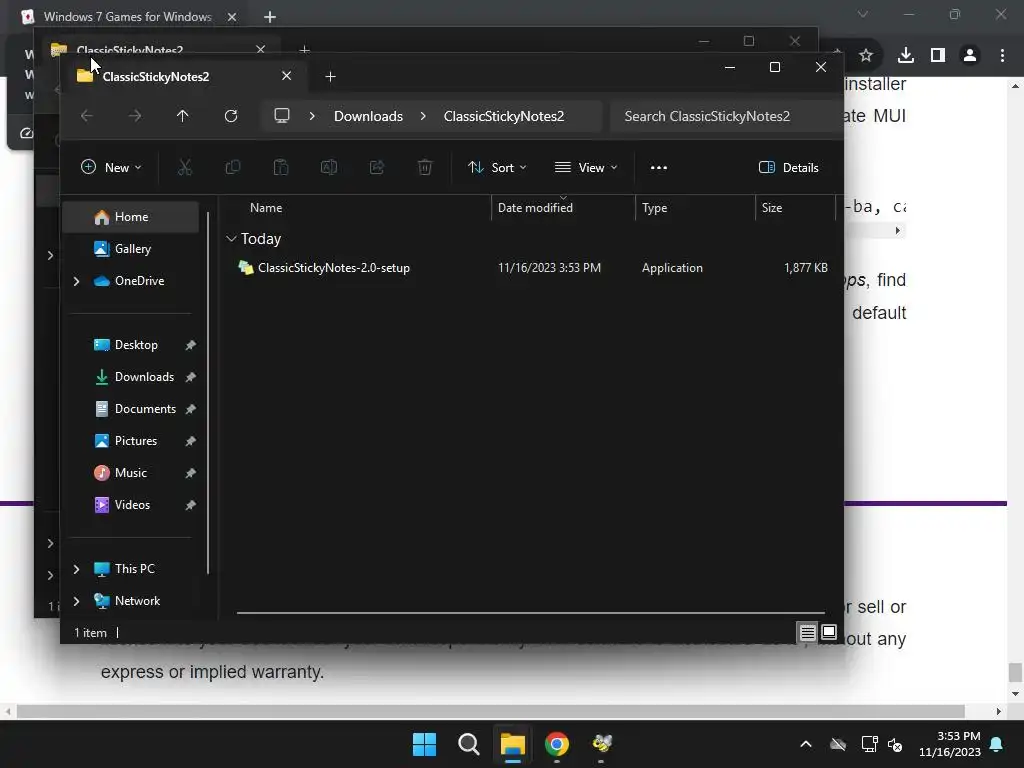Sort by Type column header
Viewport: 1024px width, 768px height.
(695, 208)
